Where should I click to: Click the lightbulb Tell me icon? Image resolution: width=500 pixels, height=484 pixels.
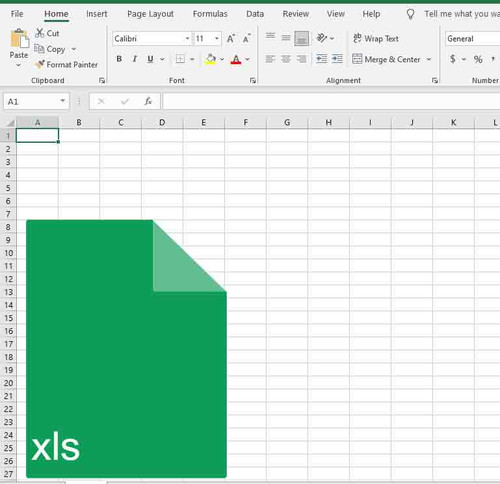[x=410, y=14]
